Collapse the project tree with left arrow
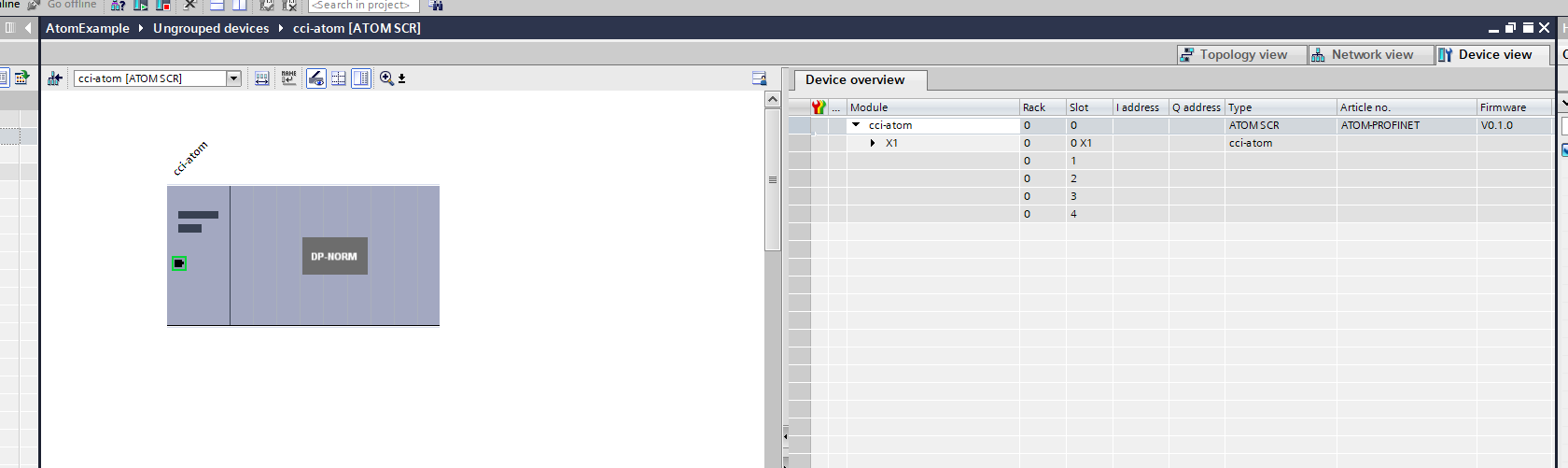This screenshot has width=1568, height=468. click(x=28, y=28)
